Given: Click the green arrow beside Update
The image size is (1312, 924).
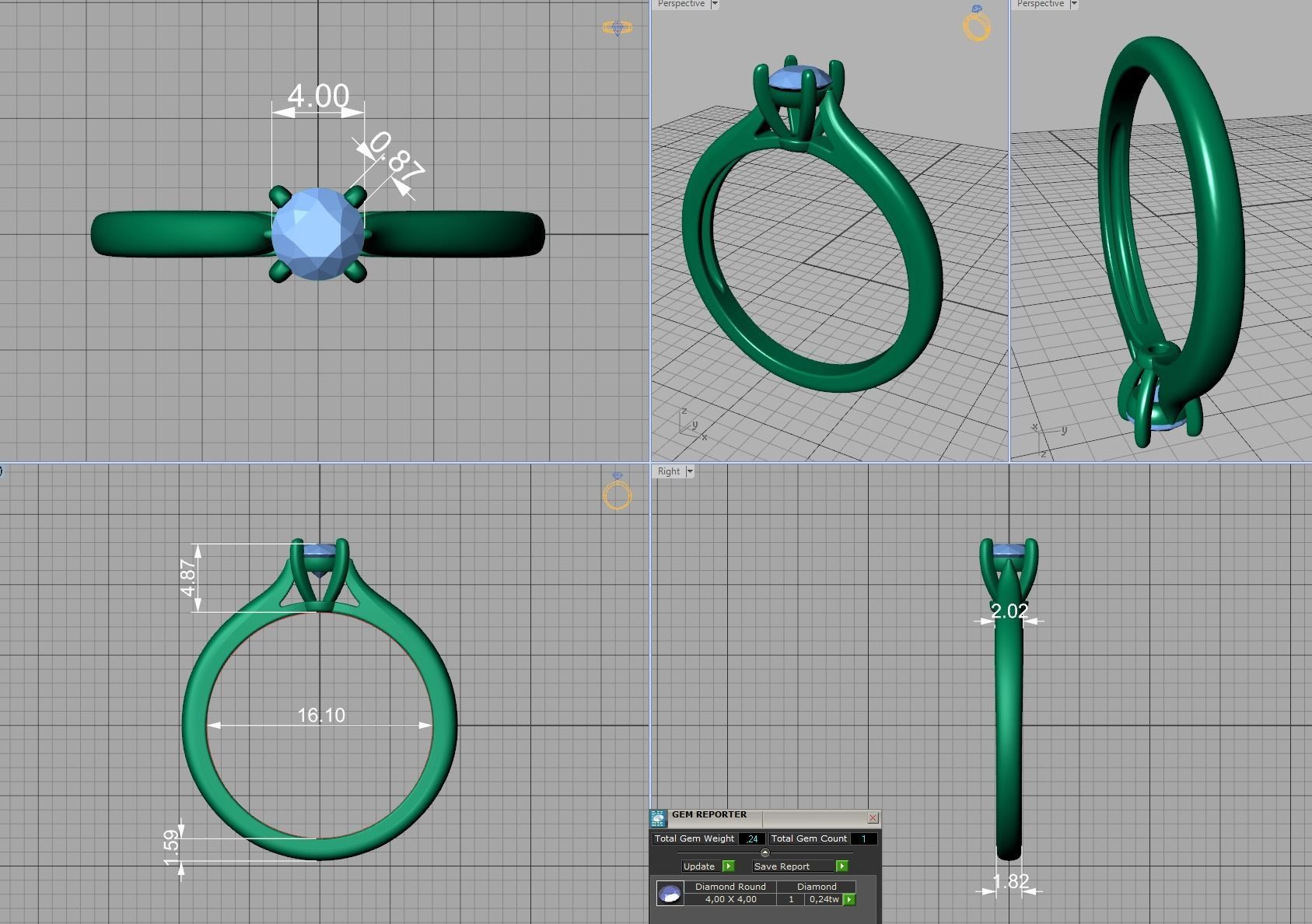Looking at the screenshot, I should (729, 866).
